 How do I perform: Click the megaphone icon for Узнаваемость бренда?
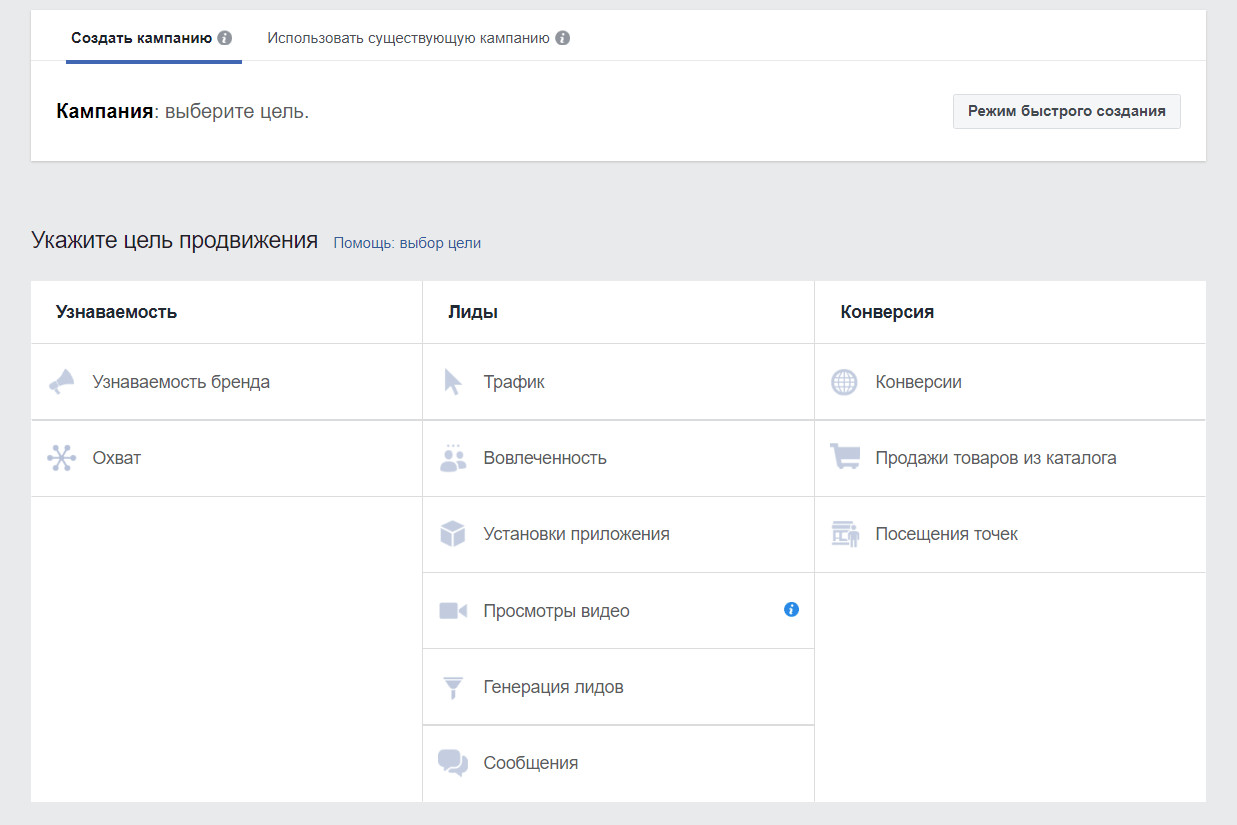tap(62, 382)
